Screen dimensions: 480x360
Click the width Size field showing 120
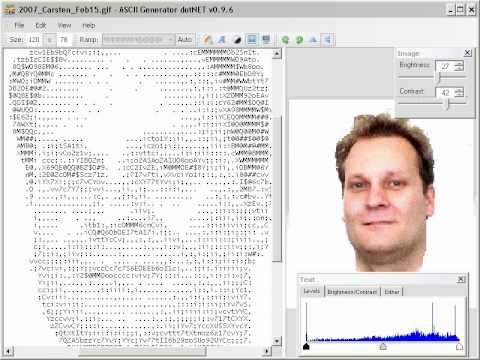(x=34, y=40)
